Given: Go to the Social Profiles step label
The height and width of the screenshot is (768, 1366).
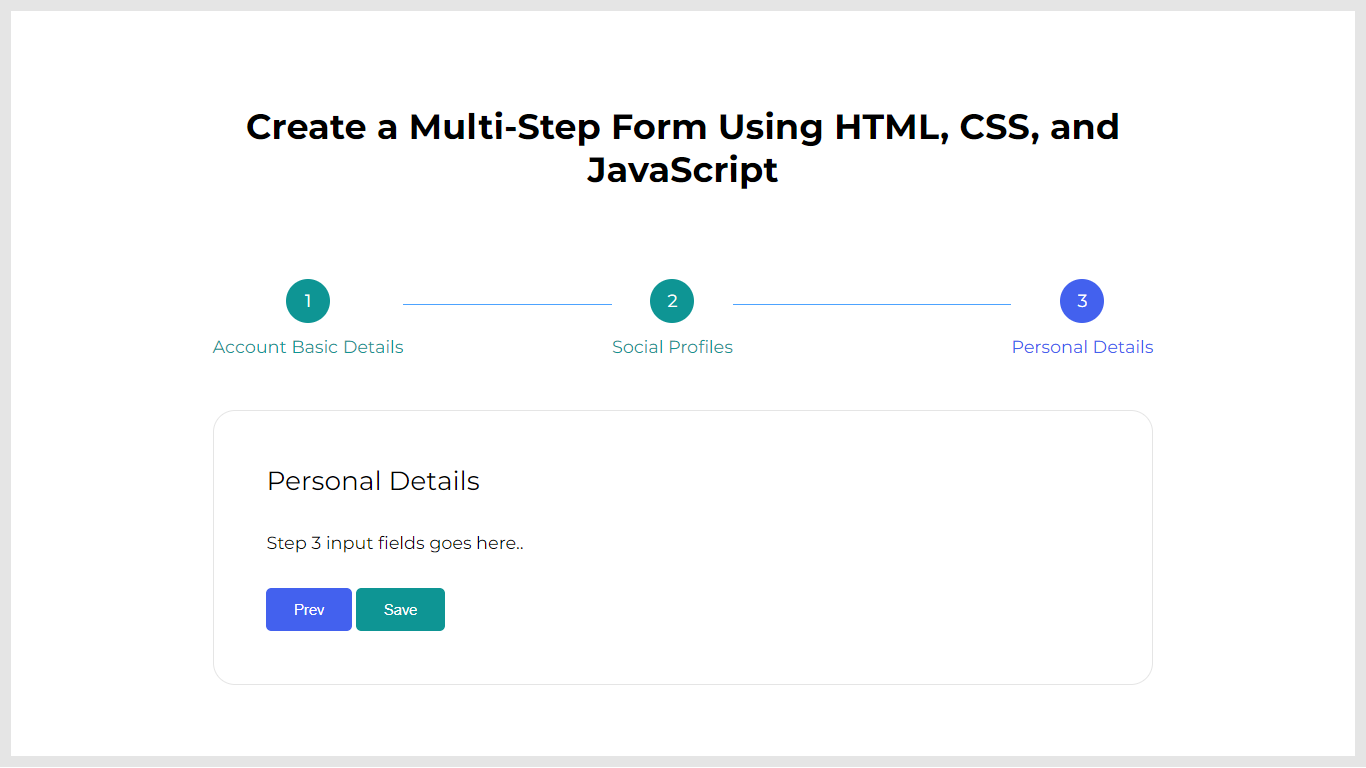Looking at the screenshot, I should coord(672,347).
